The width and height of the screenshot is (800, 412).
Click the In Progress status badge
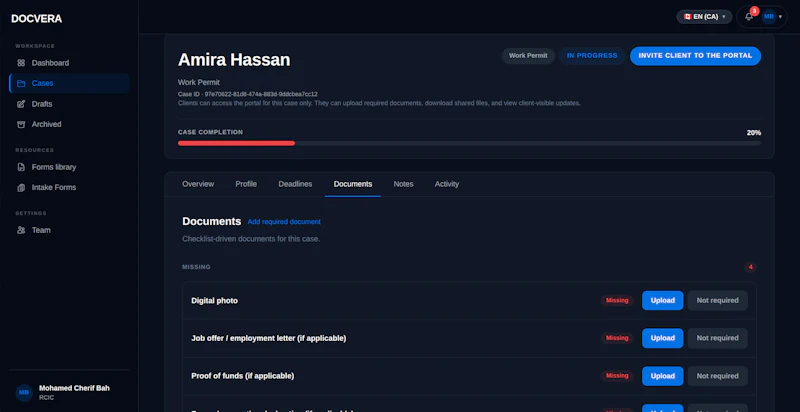[x=592, y=56]
